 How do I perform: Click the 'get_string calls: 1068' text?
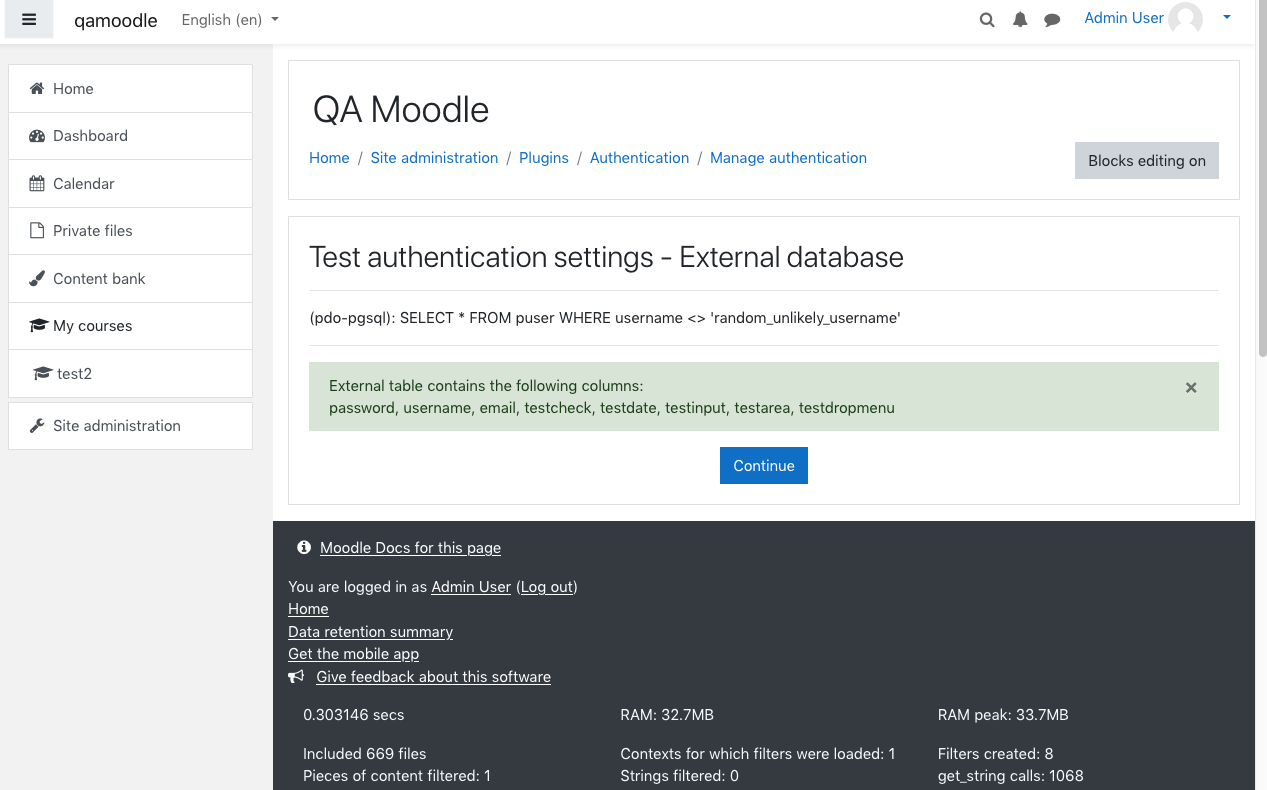[x=1010, y=776]
